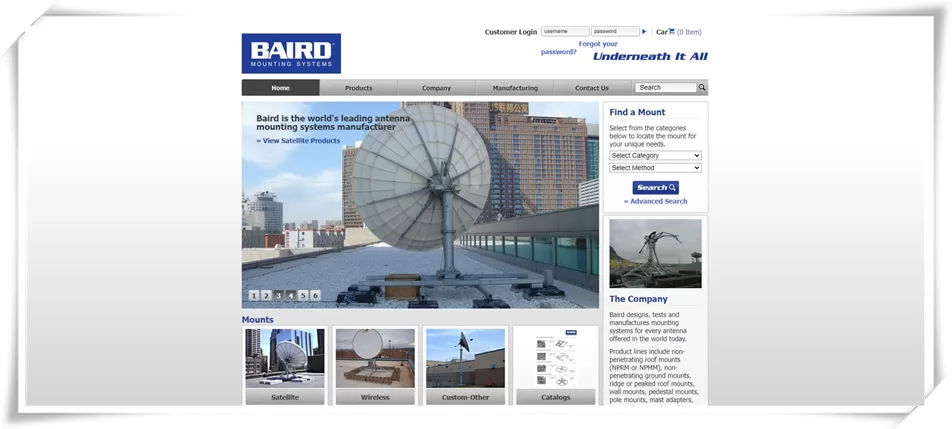Go to slide 1 of the banner
The image size is (952, 429).
(254, 295)
